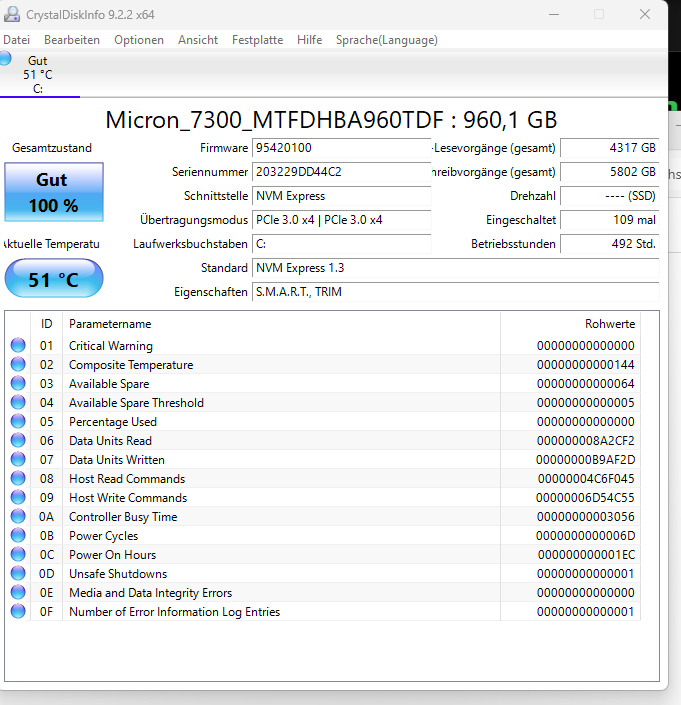Minimize the CrystalDiskInfo window
The image size is (681, 705).
click(554, 14)
